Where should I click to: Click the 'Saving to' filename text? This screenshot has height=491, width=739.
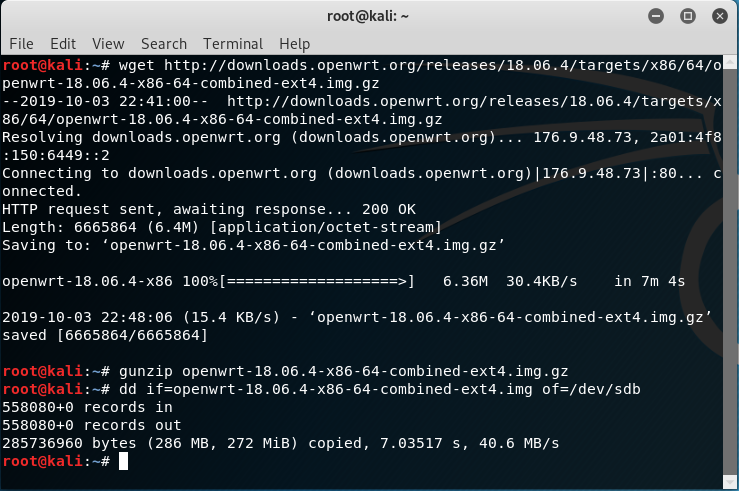(303, 246)
